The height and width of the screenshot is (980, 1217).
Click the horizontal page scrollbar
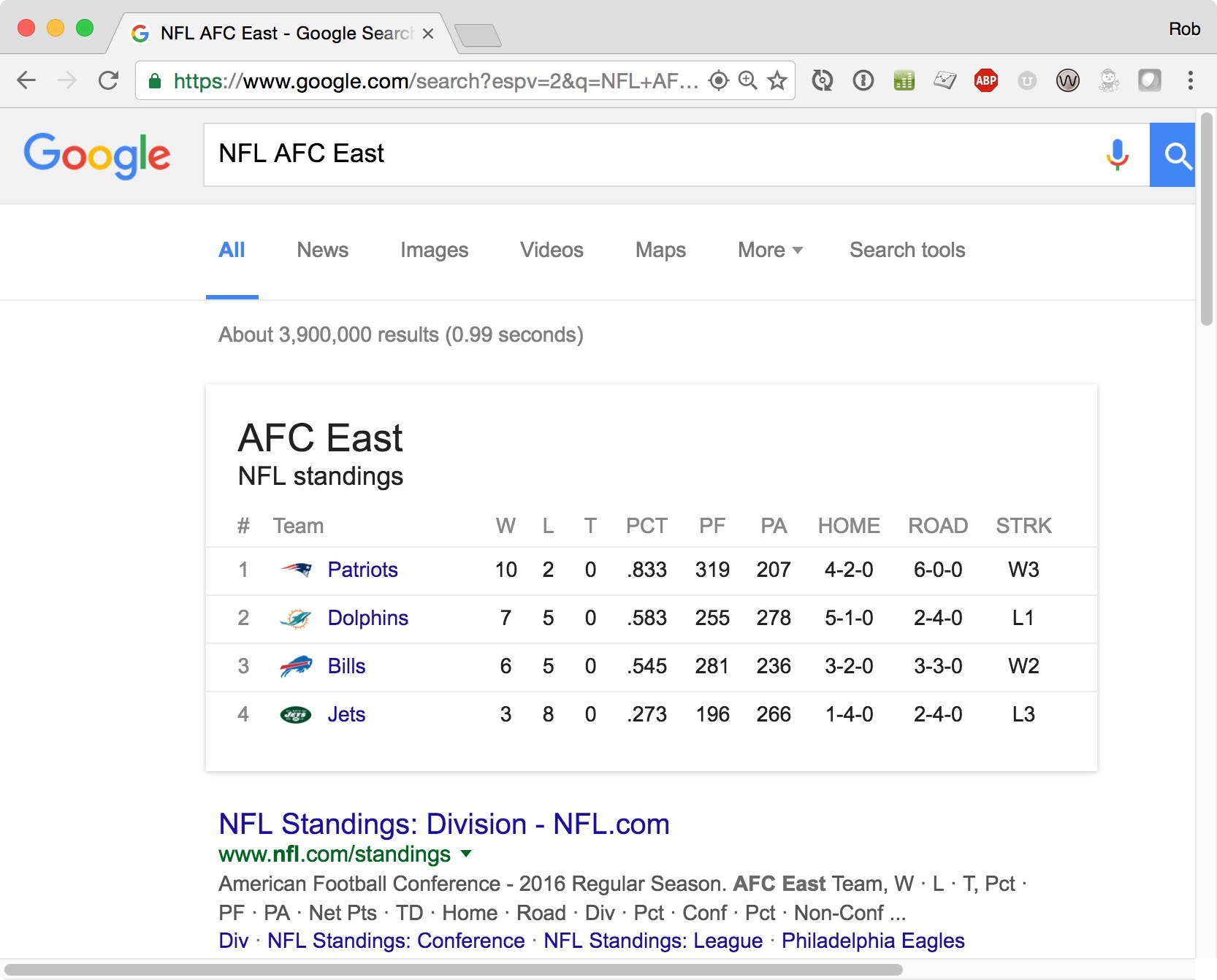(453, 970)
